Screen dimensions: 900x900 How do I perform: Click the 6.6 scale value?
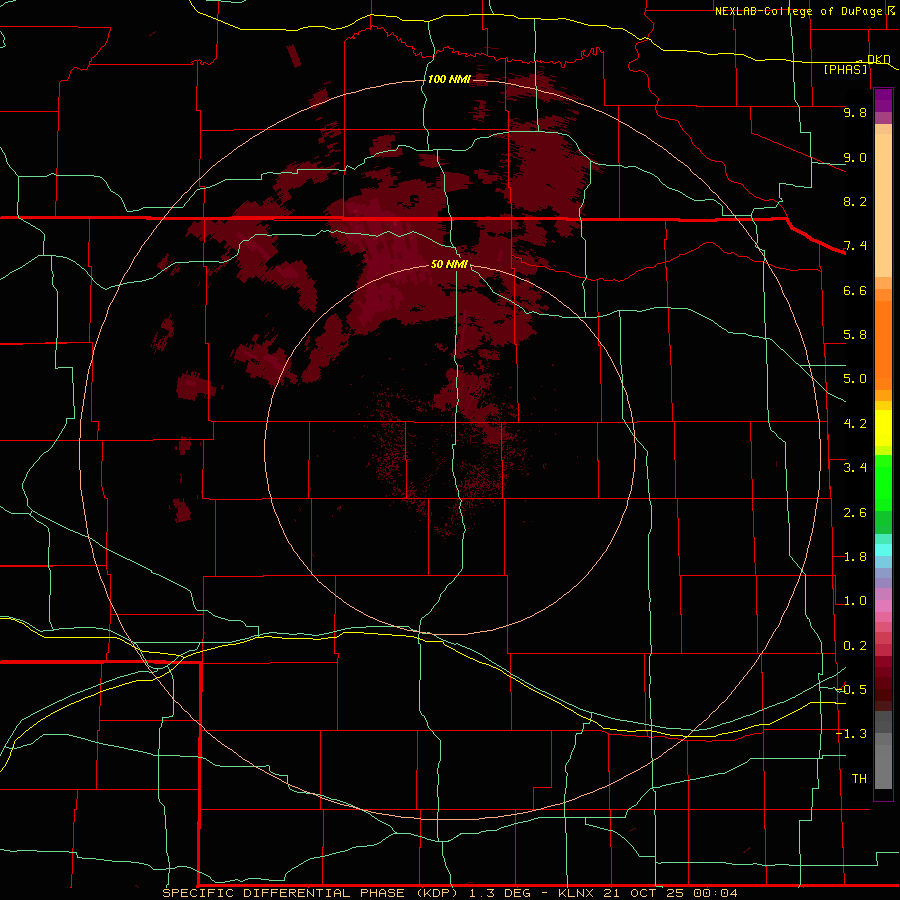[x=855, y=290]
